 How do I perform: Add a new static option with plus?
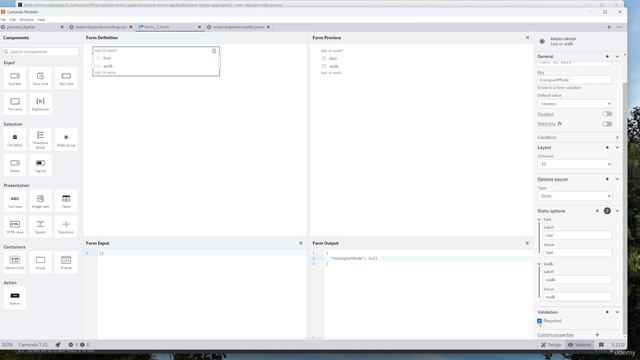597,211
